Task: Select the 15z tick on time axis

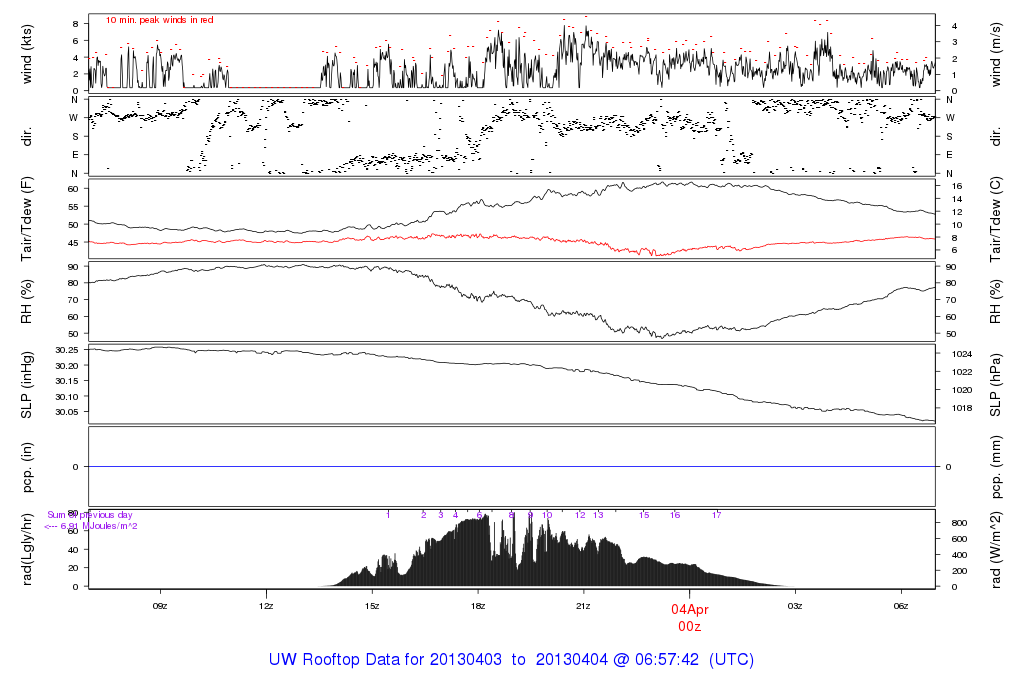Action: pyautogui.click(x=372, y=606)
